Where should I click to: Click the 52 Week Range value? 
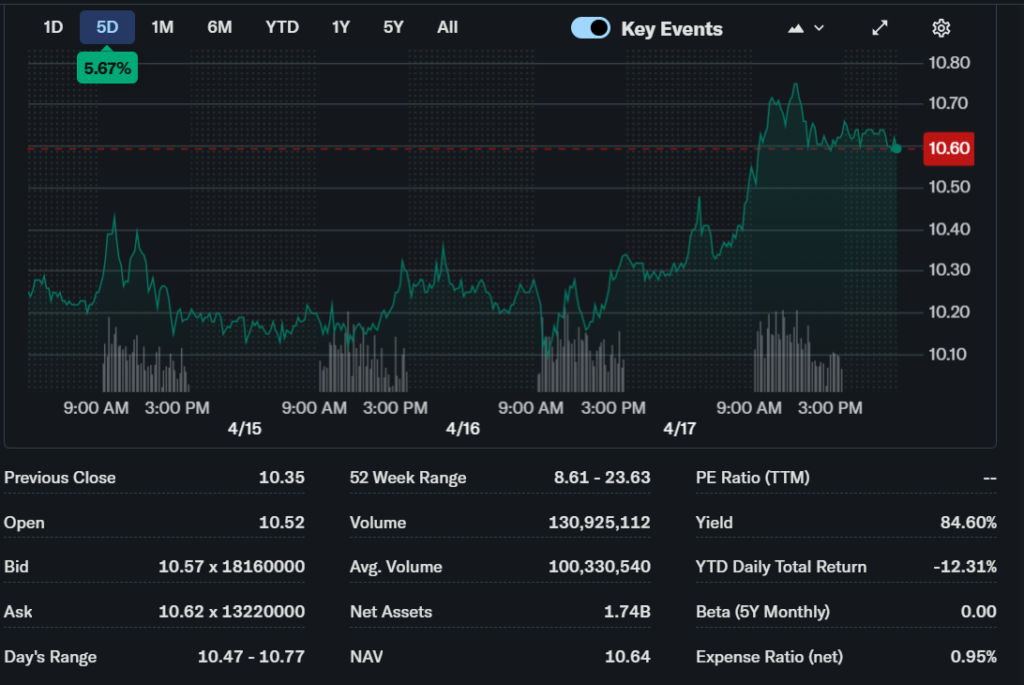(x=602, y=477)
